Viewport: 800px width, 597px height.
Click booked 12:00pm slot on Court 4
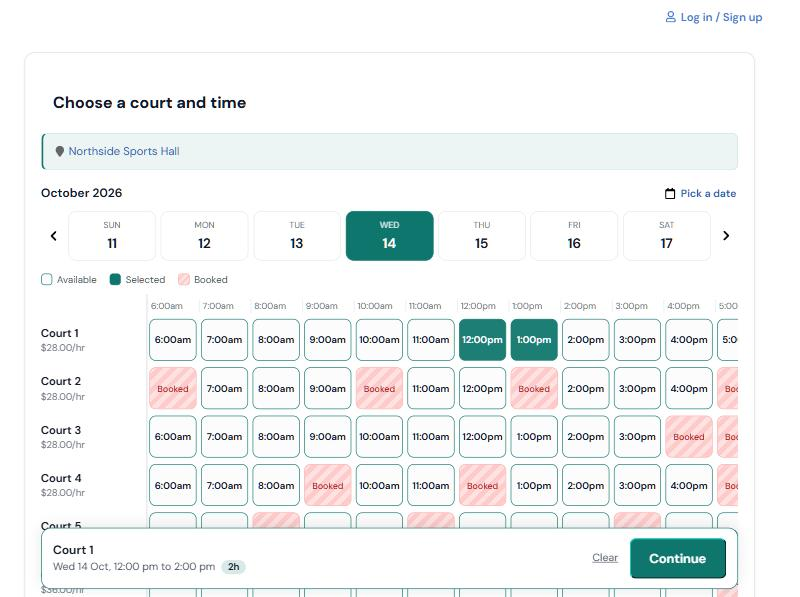[x=482, y=485]
